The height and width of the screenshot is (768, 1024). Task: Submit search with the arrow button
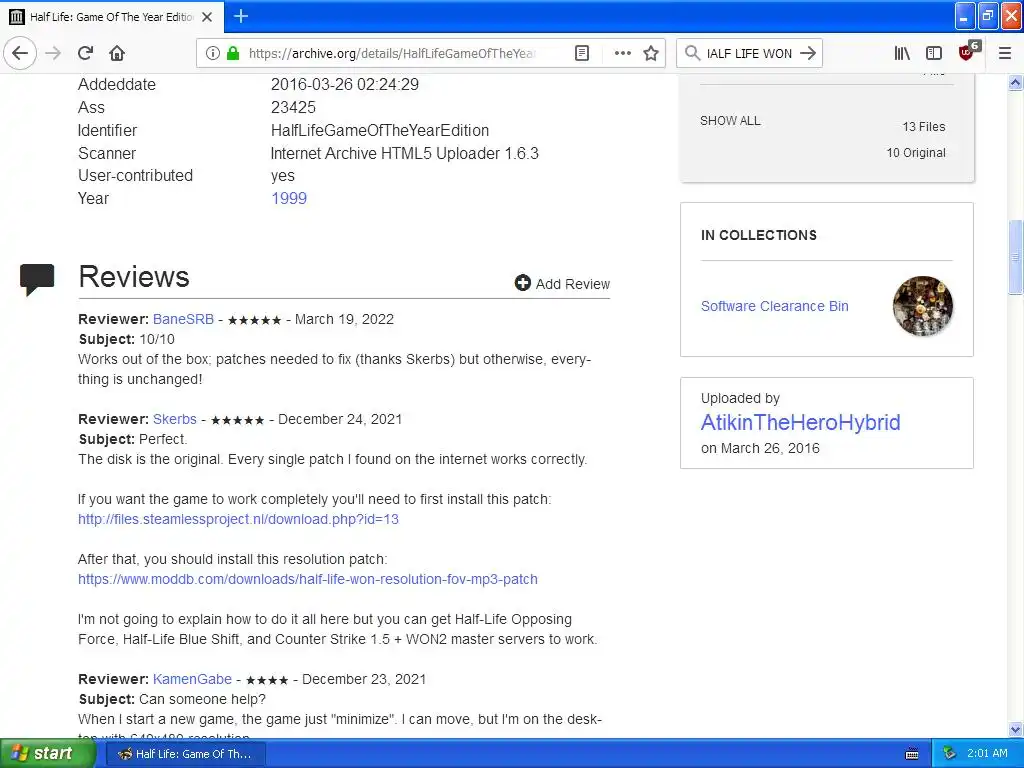pyautogui.click(x=808, y=54)
